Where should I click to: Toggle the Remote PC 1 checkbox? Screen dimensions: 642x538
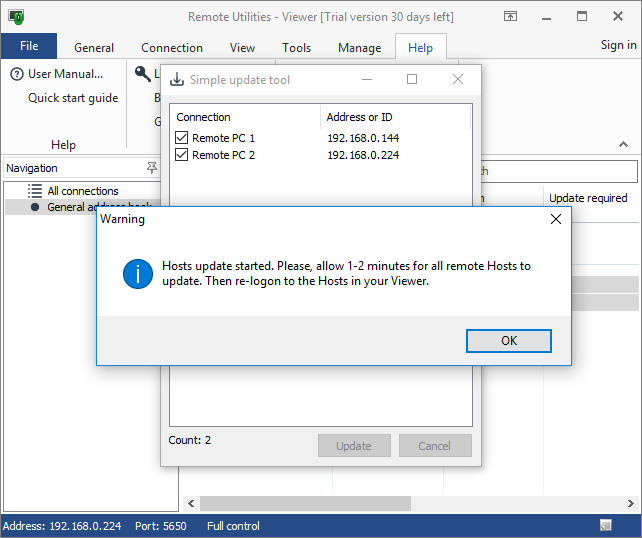point(181,138)
